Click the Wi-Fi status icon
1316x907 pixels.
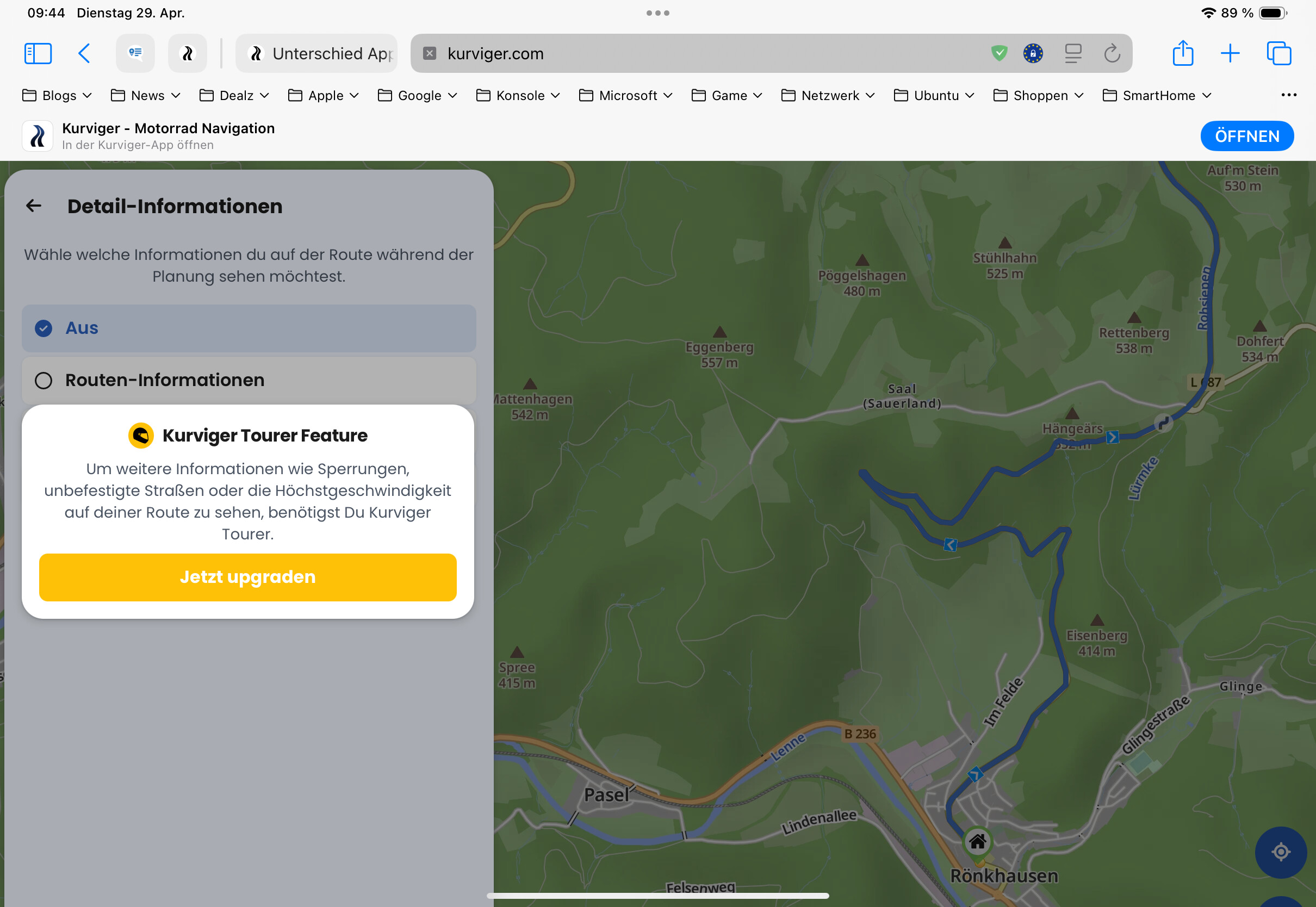1209,13
